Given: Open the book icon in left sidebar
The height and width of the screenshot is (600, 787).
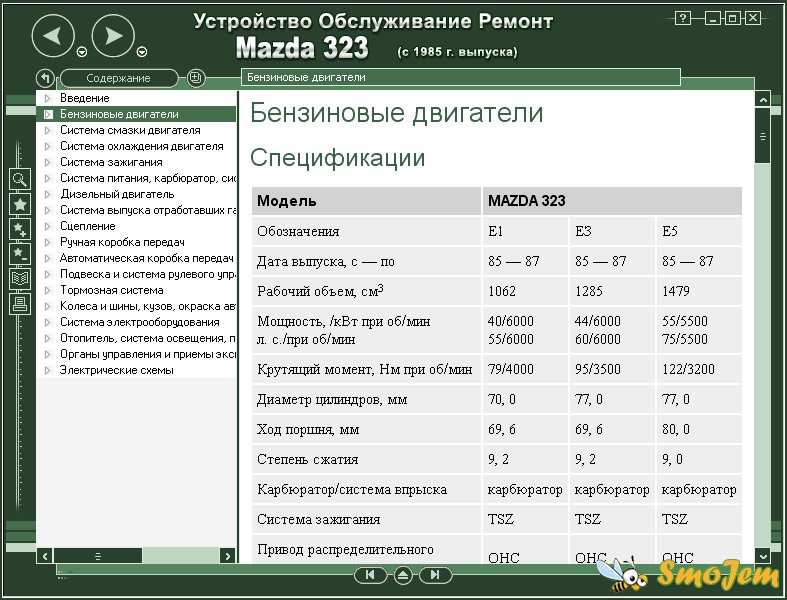Looking at the screenshot, I should point(20,278).
